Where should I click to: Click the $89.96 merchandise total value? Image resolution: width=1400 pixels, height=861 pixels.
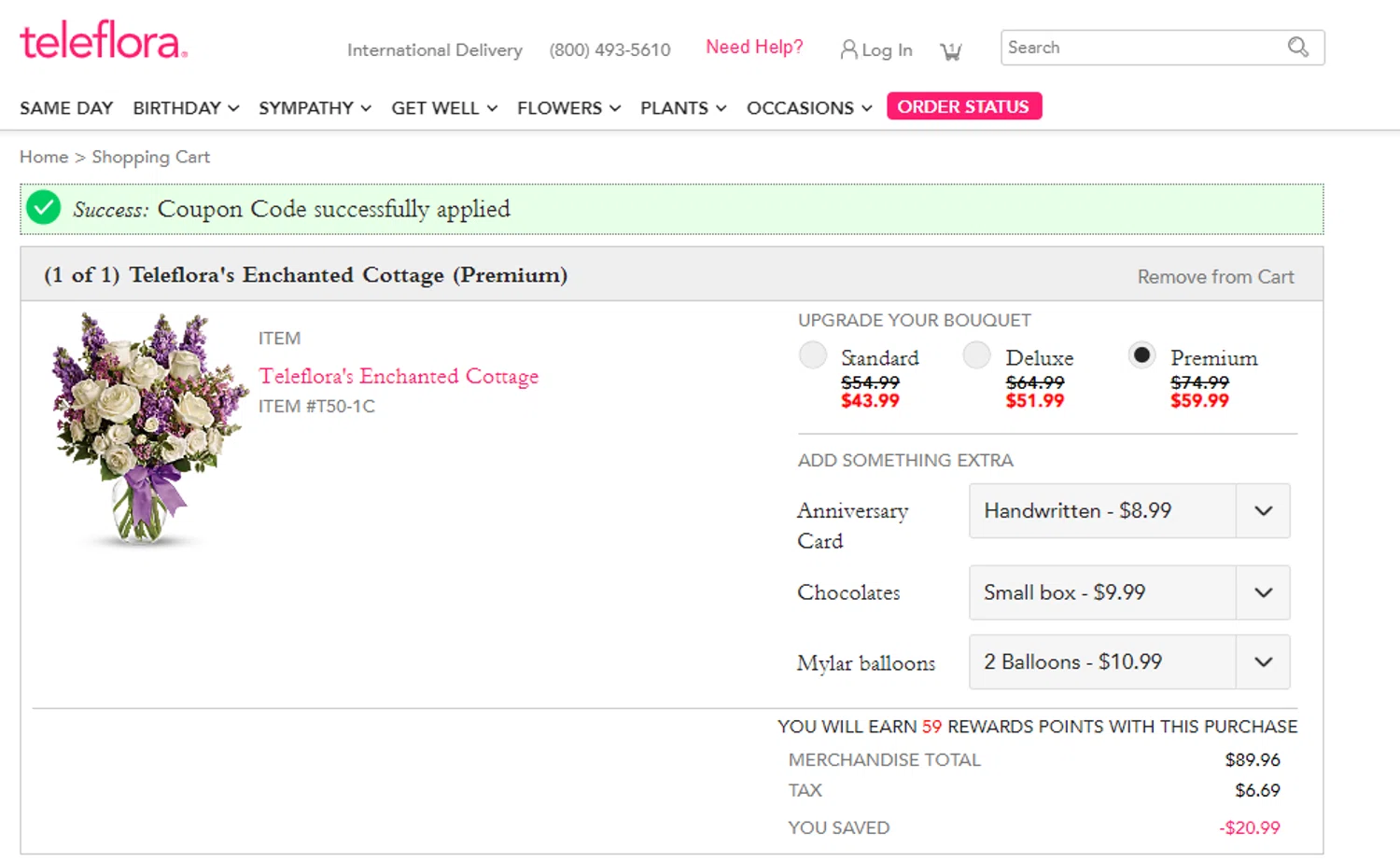(x=1253, y=759)
